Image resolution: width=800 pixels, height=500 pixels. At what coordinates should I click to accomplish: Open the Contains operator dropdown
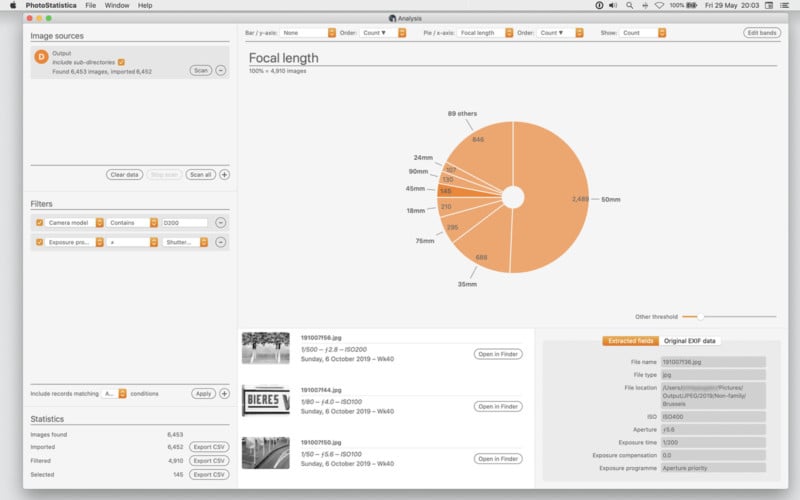132,222
